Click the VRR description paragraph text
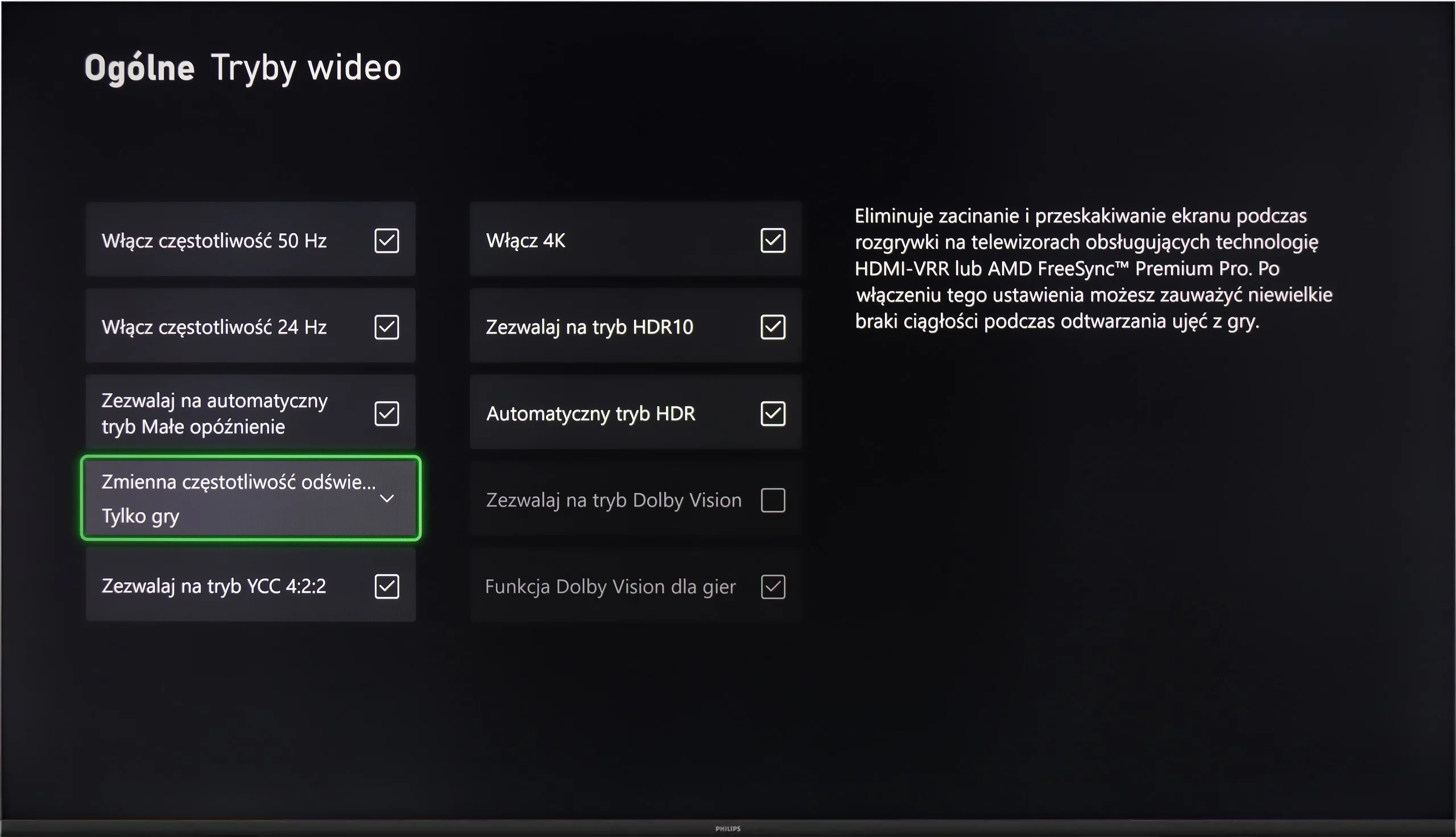This screenshot has height=837, width=1456. [1094, 269]
